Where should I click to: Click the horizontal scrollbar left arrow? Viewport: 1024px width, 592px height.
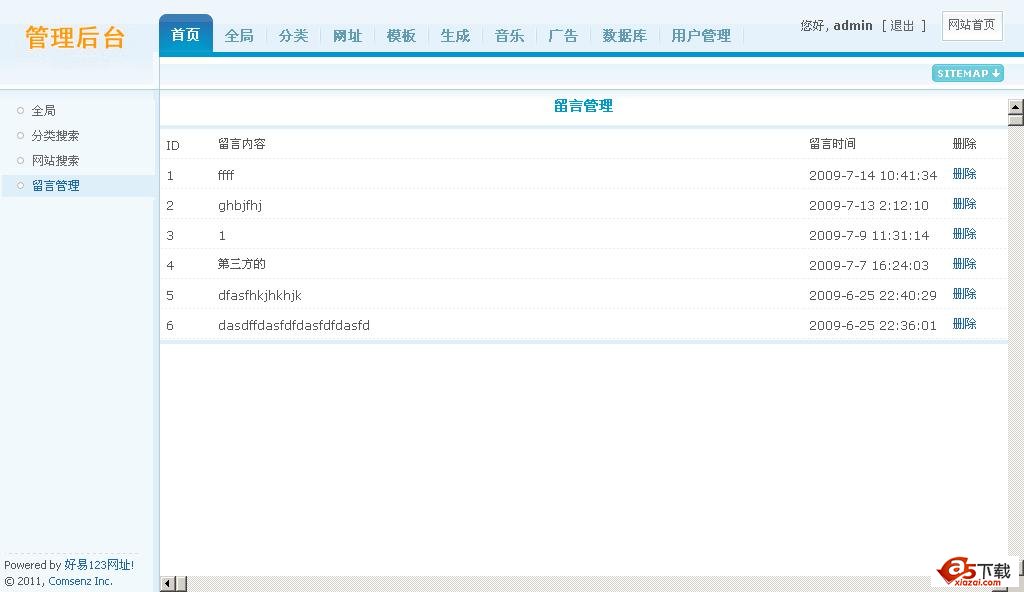pos(167,584)
